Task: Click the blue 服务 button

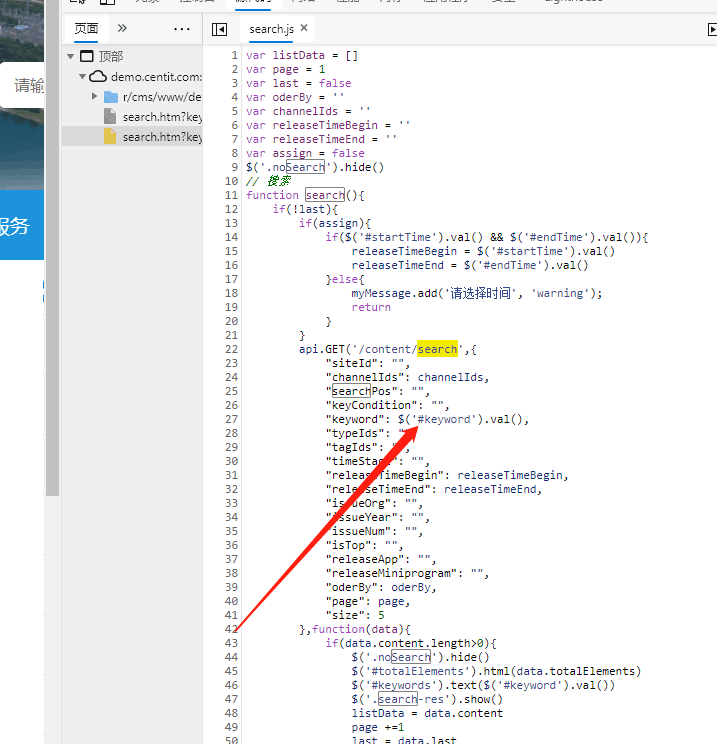Action: click(18, 226)
